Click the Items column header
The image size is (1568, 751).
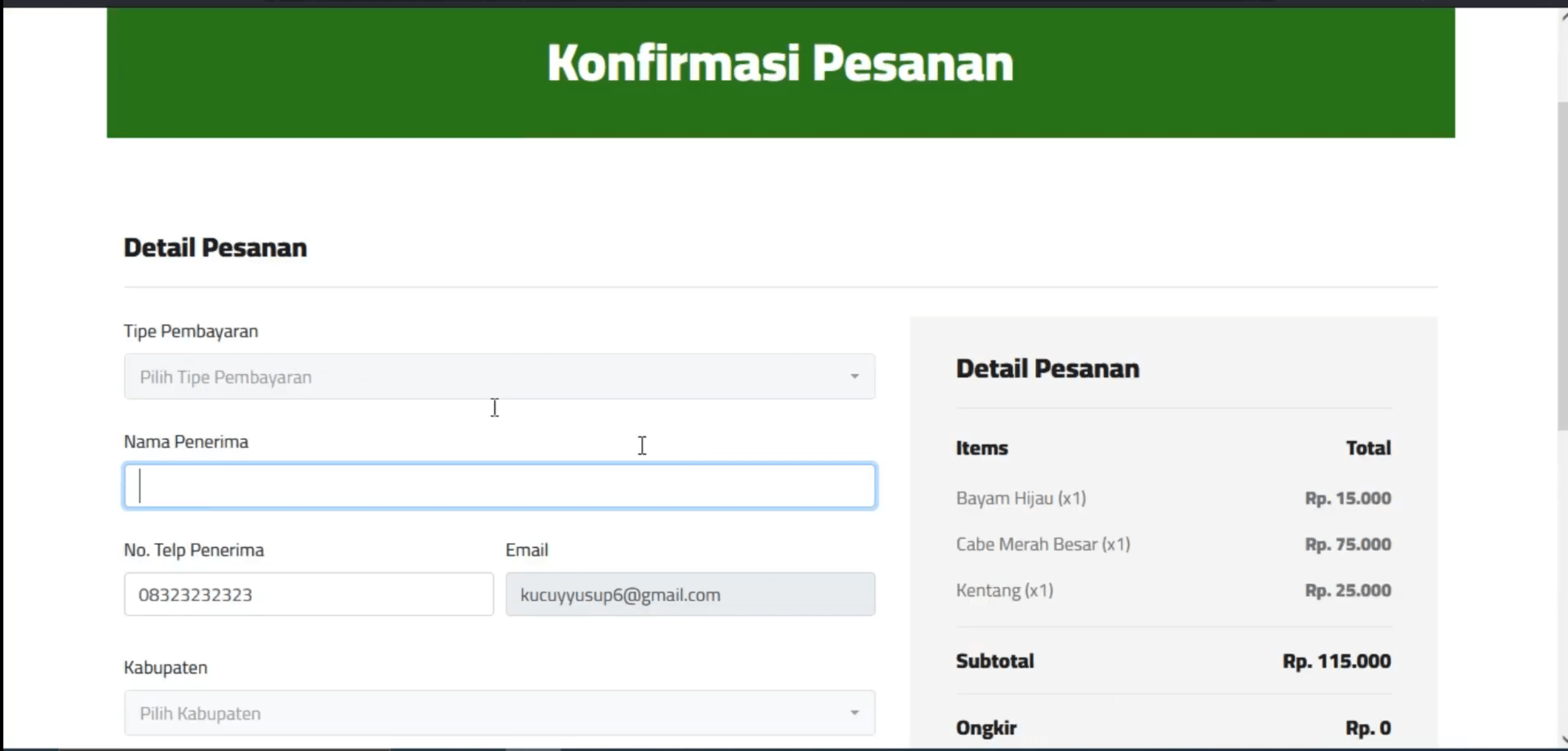click(982, 448)
